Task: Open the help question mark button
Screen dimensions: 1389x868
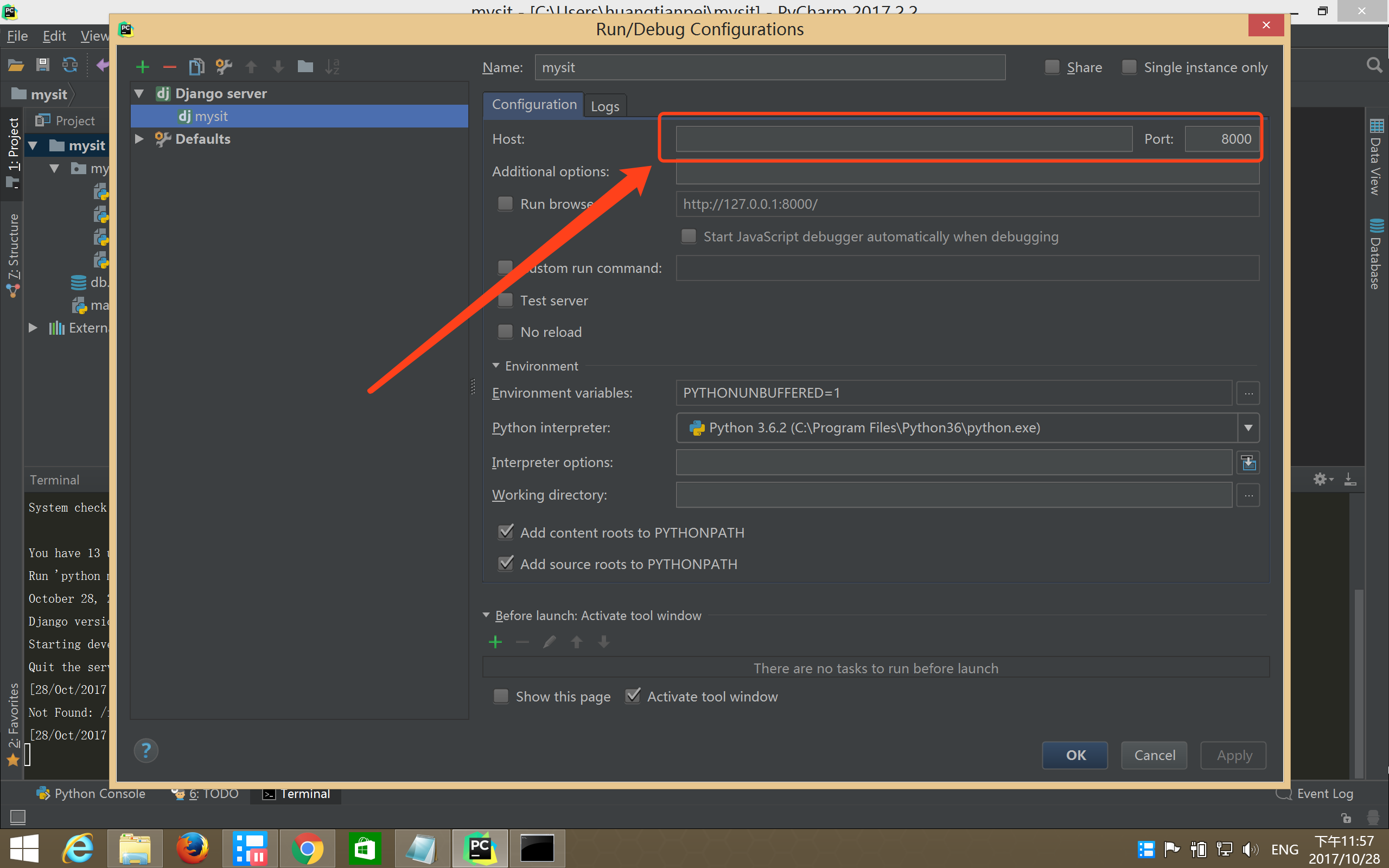Action: pos(146,750)
